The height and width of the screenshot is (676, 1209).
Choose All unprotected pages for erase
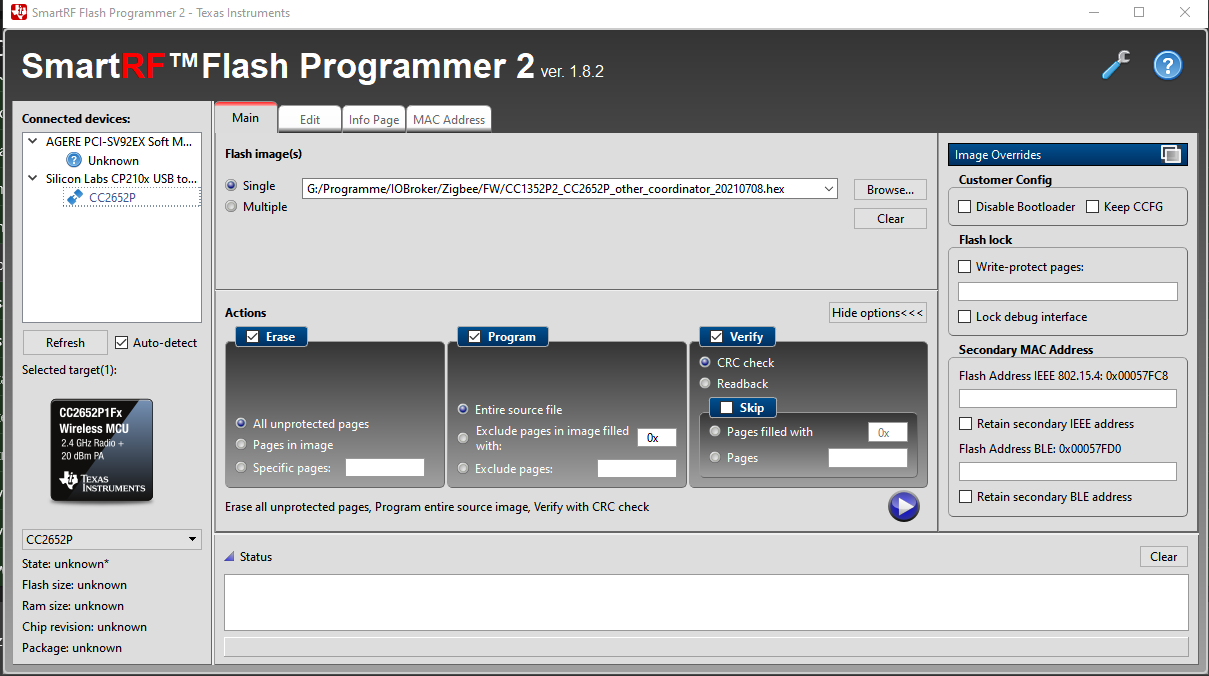pos(242,424)
